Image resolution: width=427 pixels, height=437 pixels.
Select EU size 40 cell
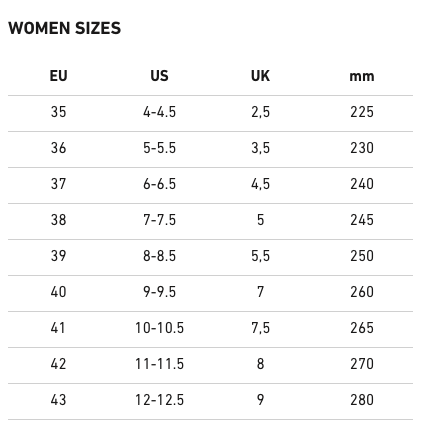(x=58, y=292)
